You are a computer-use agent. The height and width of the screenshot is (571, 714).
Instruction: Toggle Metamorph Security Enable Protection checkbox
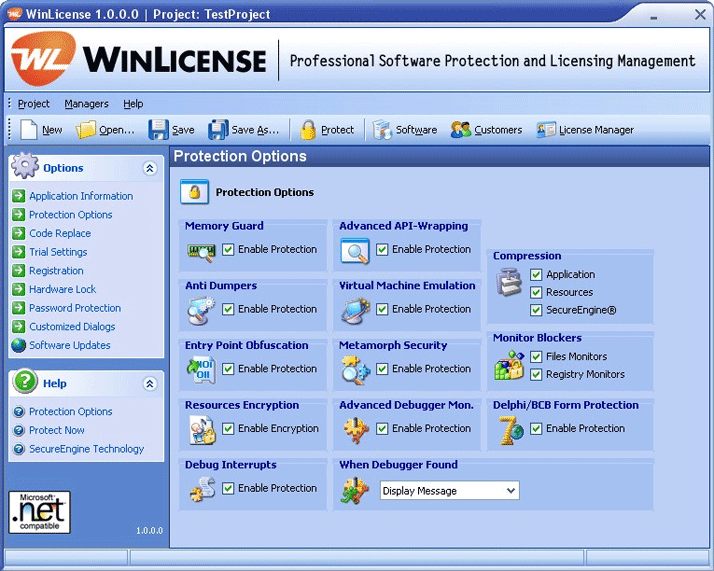pos(382,368)
